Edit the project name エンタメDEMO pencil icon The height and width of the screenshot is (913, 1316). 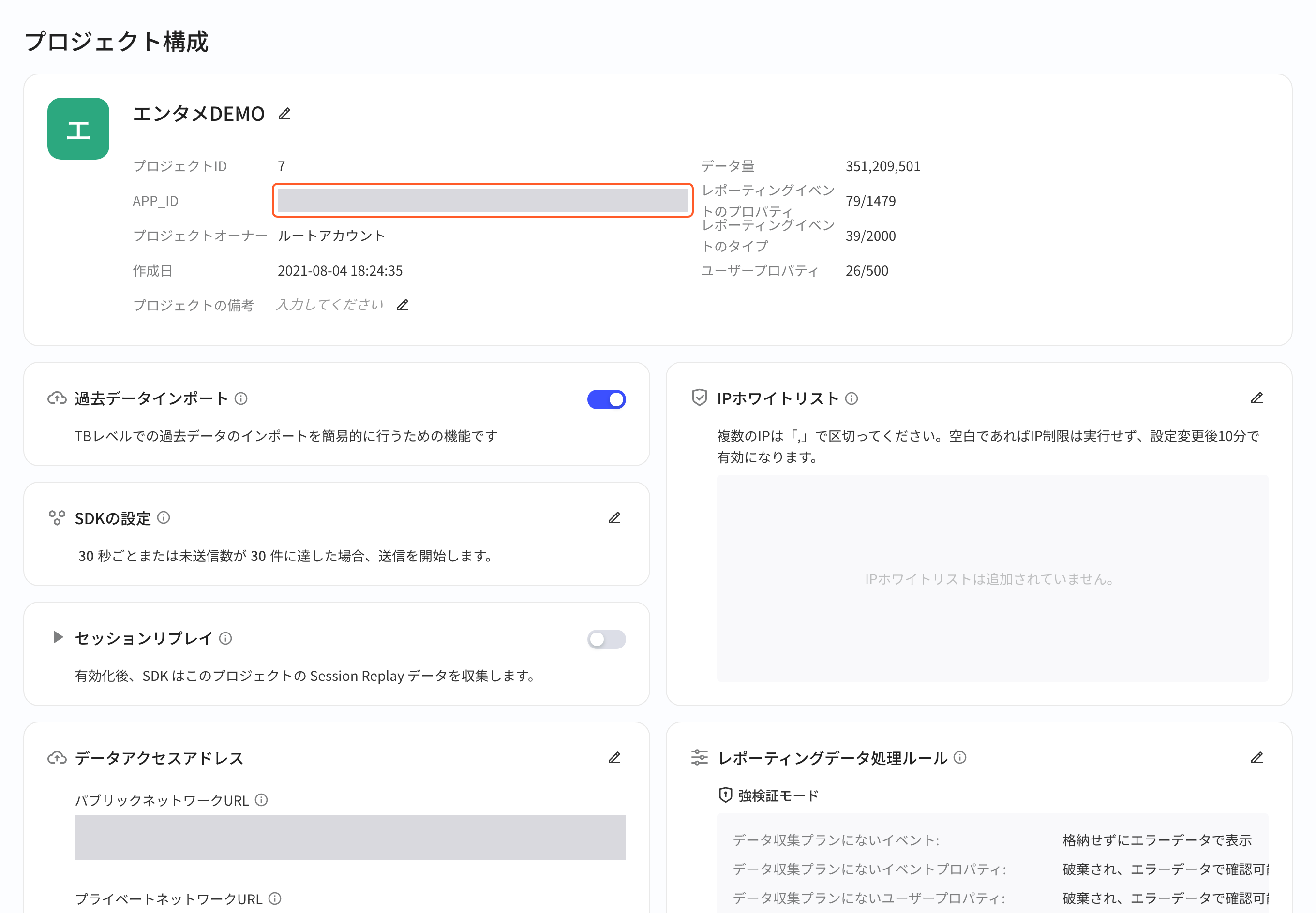pyautogui.click(x=284, y=114)
